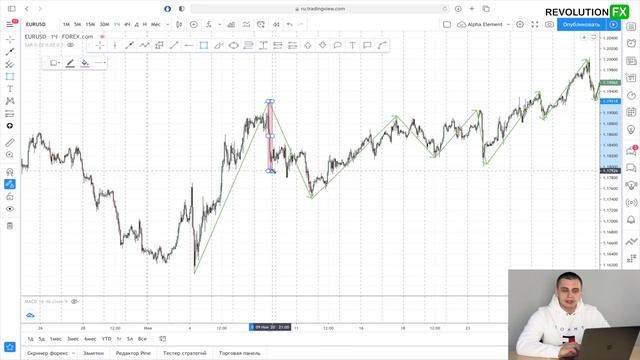Hide all drawings with eye icon
Image resolution: width=640 pixels, height=360 pixels.
click(x=10, y=209)
